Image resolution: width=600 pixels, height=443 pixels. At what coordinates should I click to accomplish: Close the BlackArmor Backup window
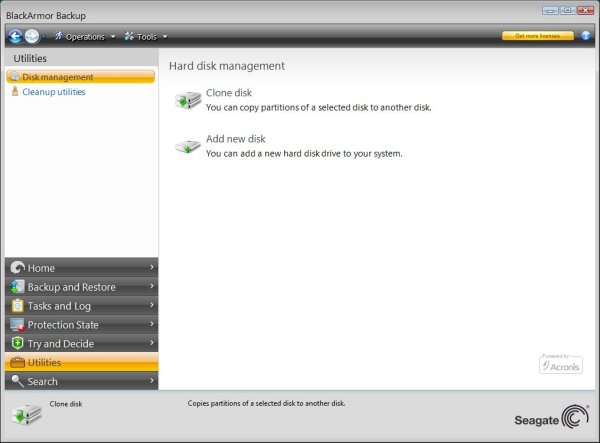pyautogui.click(x=585, y=10)
